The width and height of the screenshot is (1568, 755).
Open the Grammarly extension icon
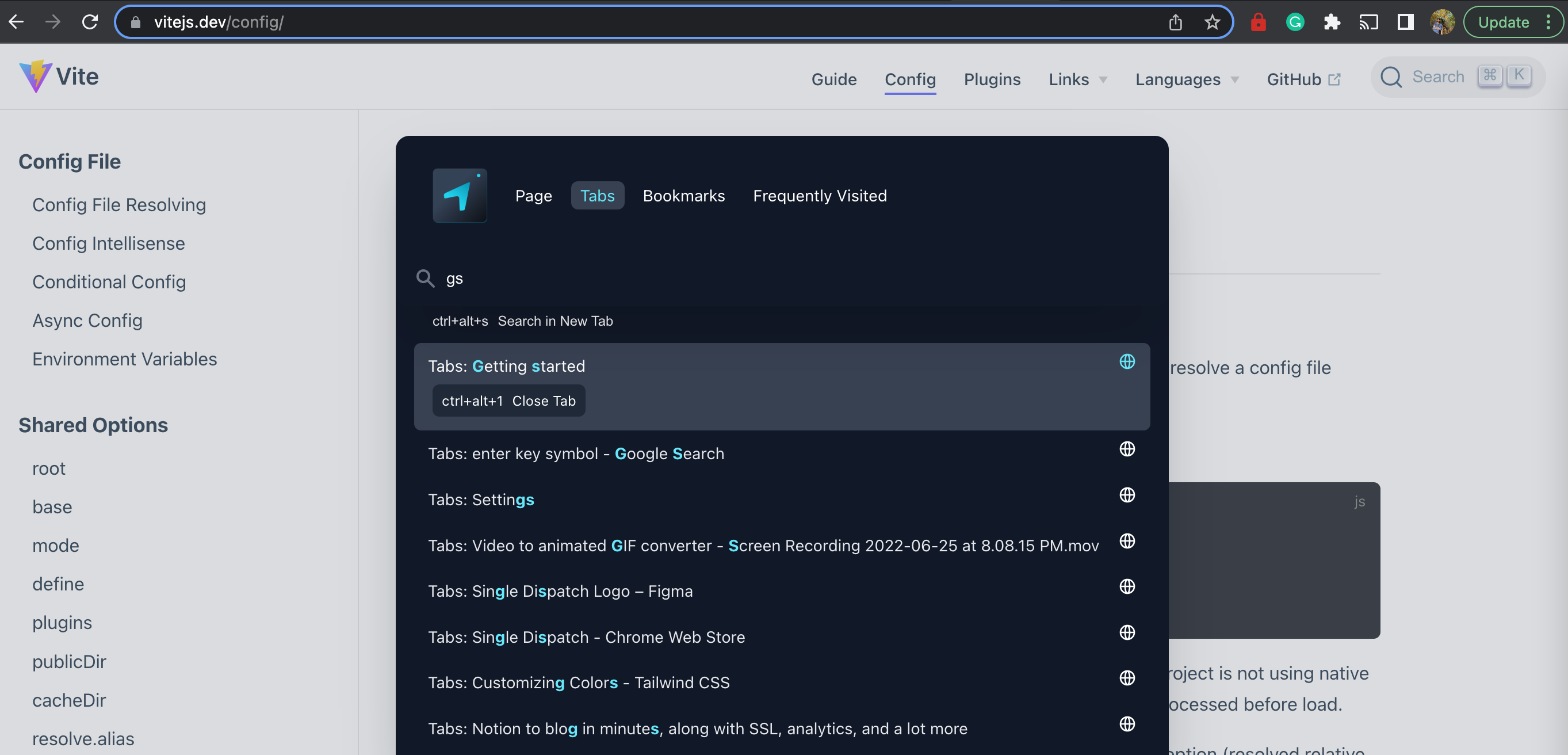pyautogui.click(x=1295, y=22)
